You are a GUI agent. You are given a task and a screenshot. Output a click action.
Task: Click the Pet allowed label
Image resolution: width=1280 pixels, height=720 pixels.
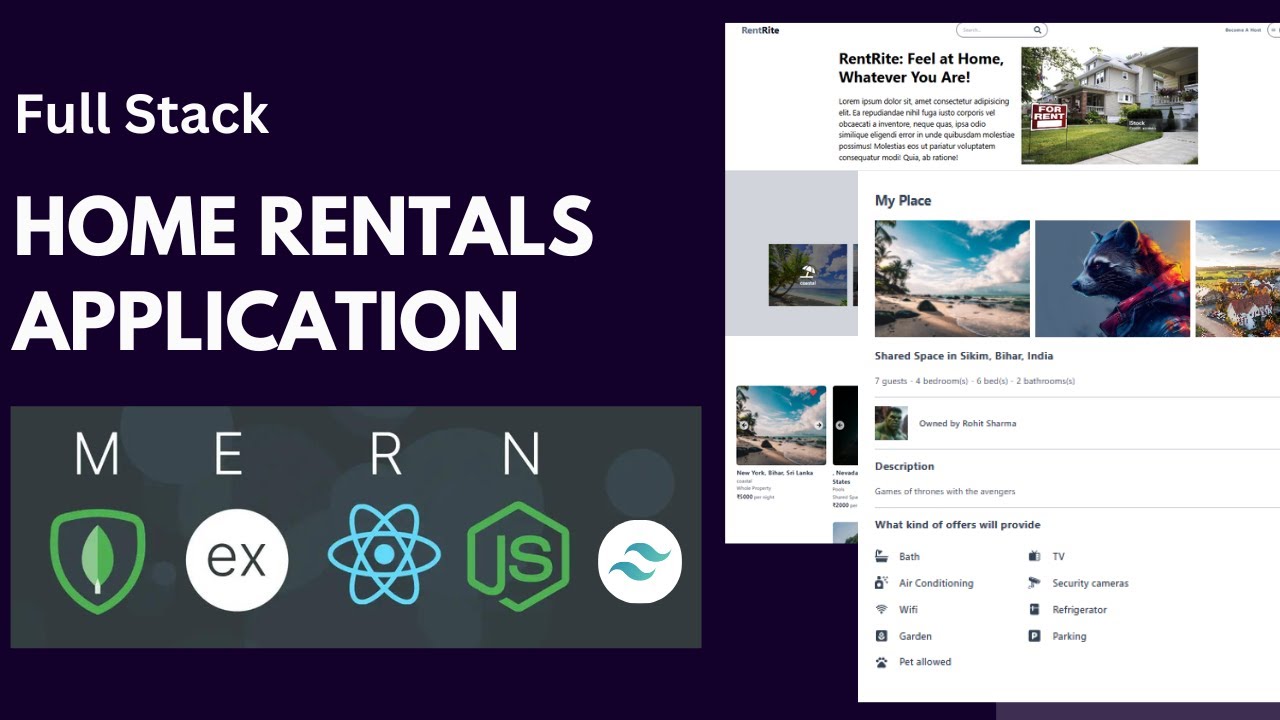(925, 662)
